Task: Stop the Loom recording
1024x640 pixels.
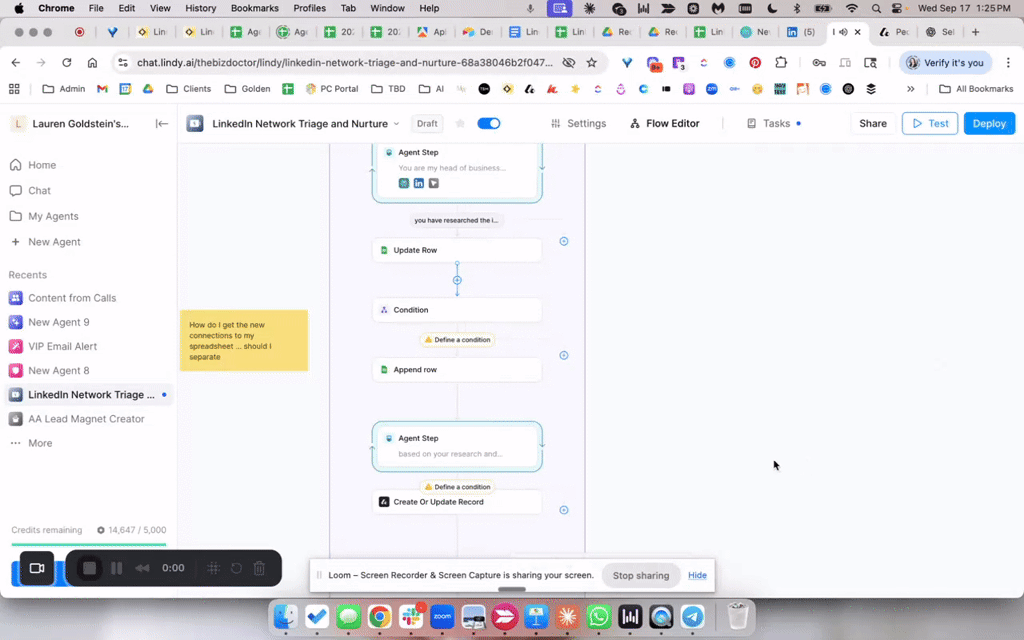Action: pos(89,568)
